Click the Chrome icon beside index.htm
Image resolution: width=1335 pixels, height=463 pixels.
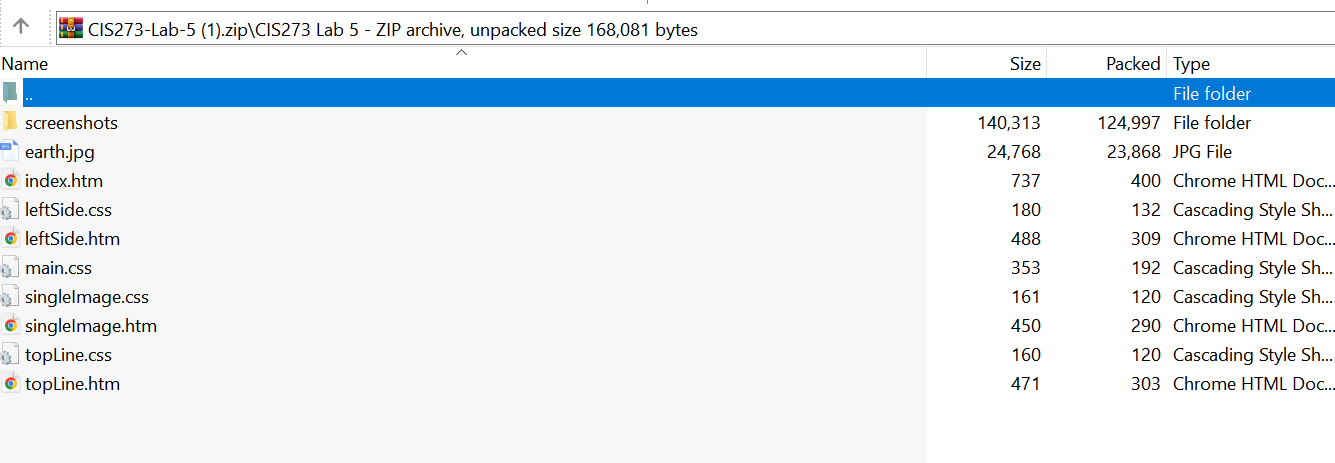10,181
